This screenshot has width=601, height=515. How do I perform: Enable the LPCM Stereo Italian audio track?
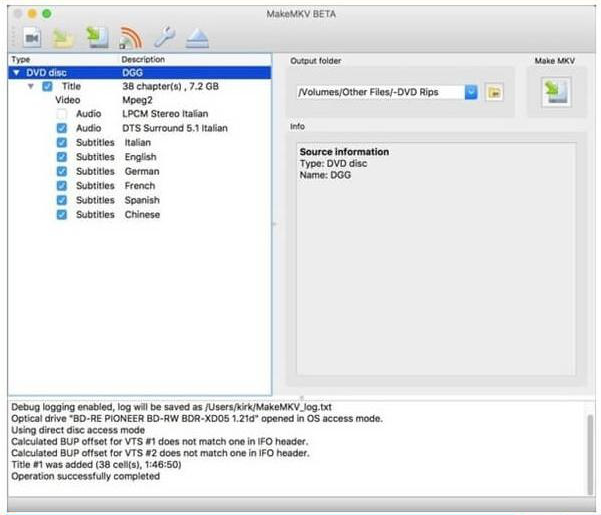[x=62, y=114]
